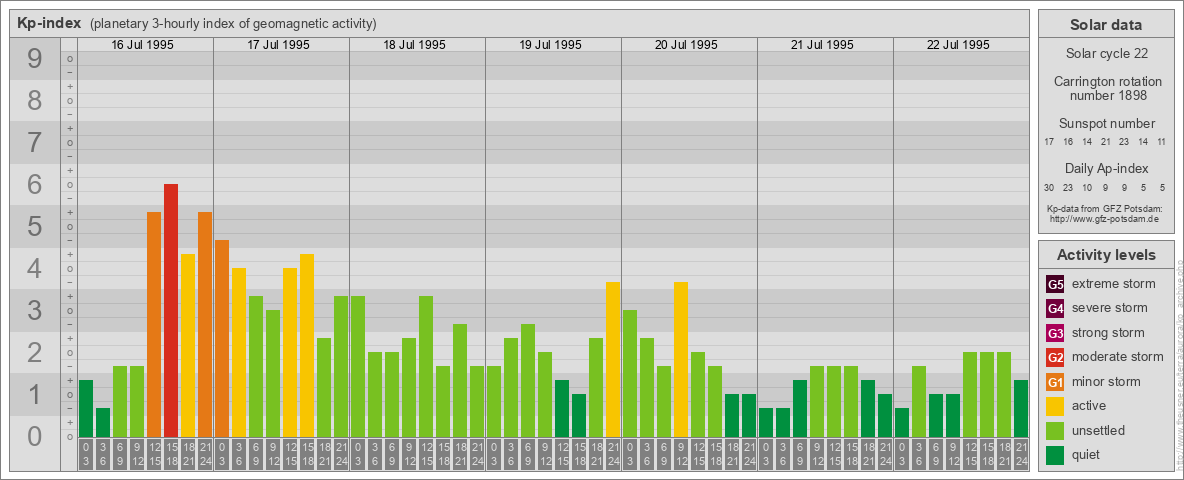
Task: Click the 'Kp-index' title text
Action: tap(49, 23)
